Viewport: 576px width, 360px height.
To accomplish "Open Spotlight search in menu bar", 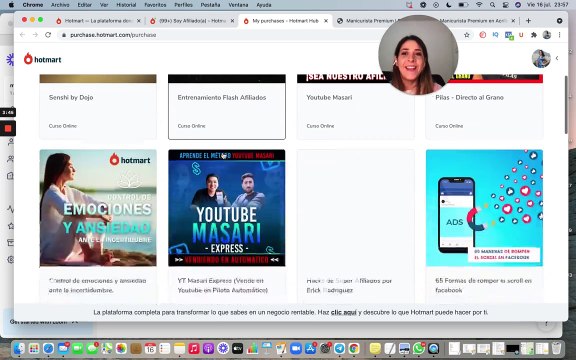I will [x=492, y=5].
